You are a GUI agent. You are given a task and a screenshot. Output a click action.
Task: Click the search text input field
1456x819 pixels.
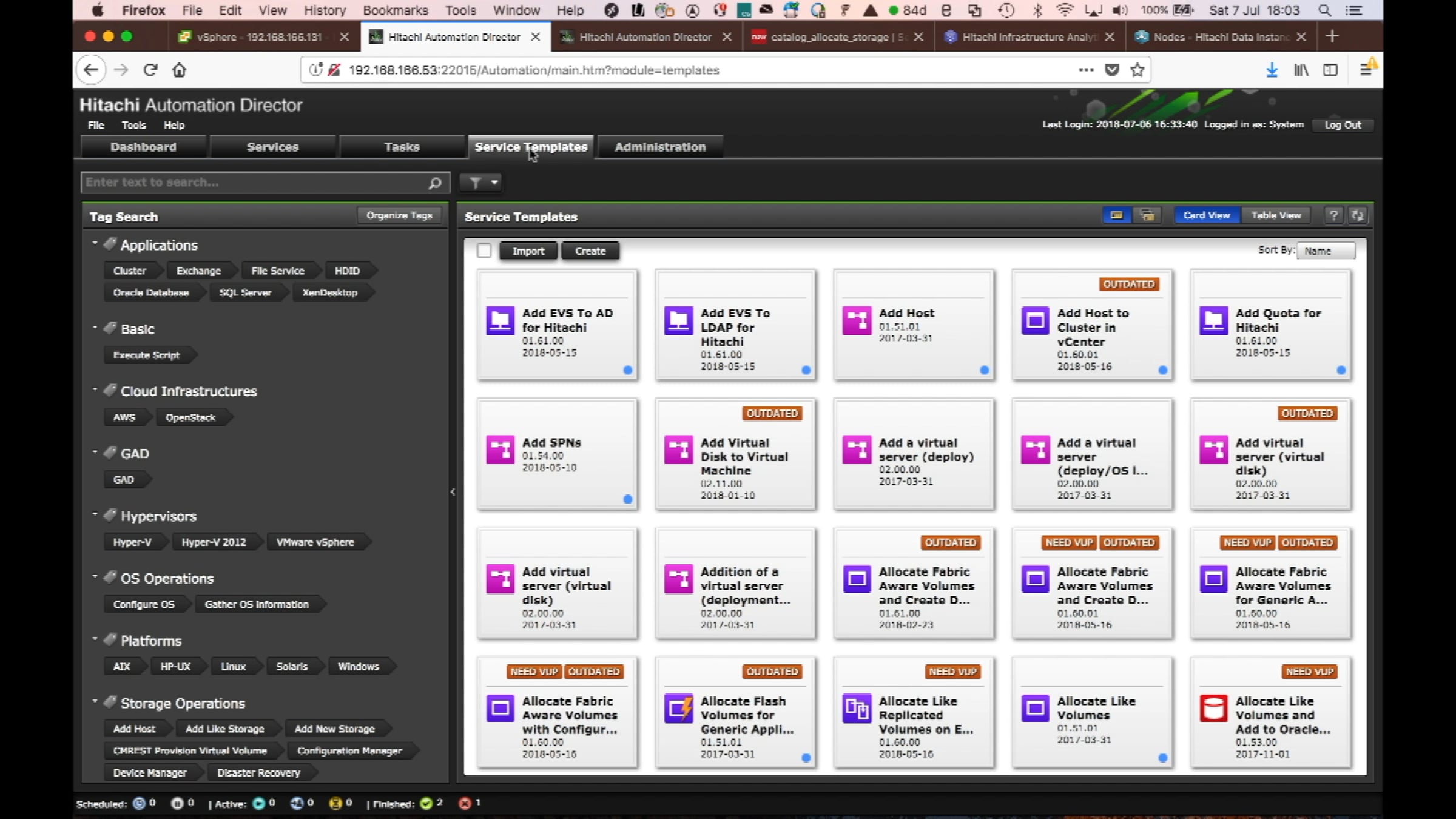tap(255, 183)
